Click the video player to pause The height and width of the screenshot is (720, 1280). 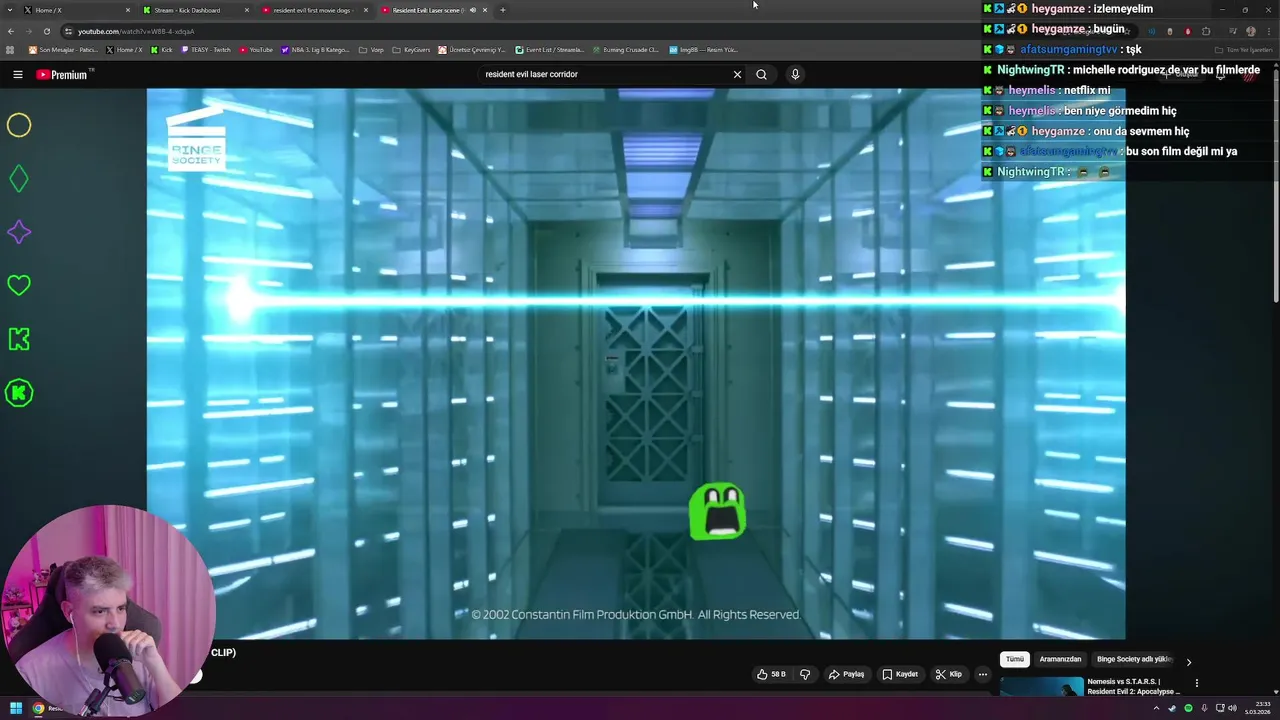636,363
